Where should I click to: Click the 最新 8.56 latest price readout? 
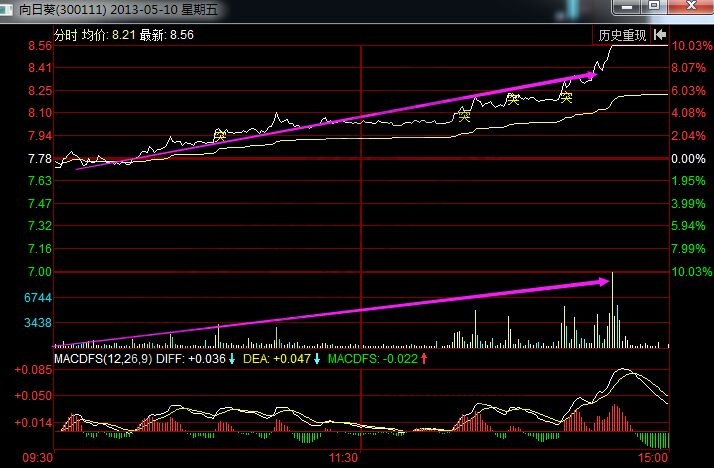(x=166, y=35)
